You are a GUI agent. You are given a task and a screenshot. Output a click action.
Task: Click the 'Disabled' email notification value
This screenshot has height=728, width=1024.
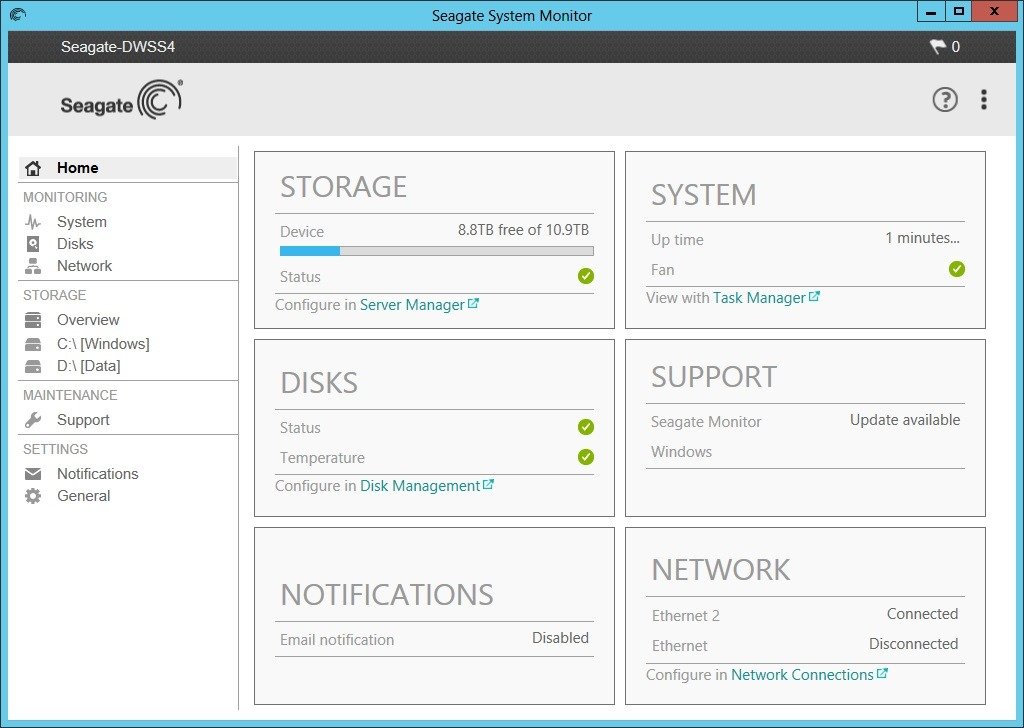(x=560, y=638)
